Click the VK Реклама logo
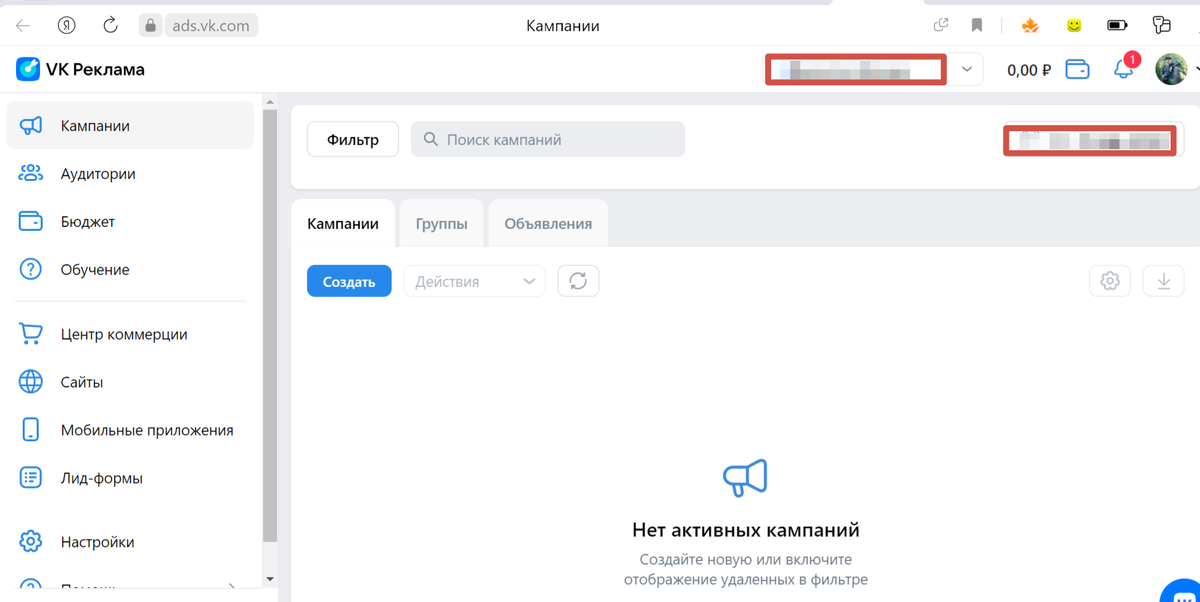 pos(81,69)
